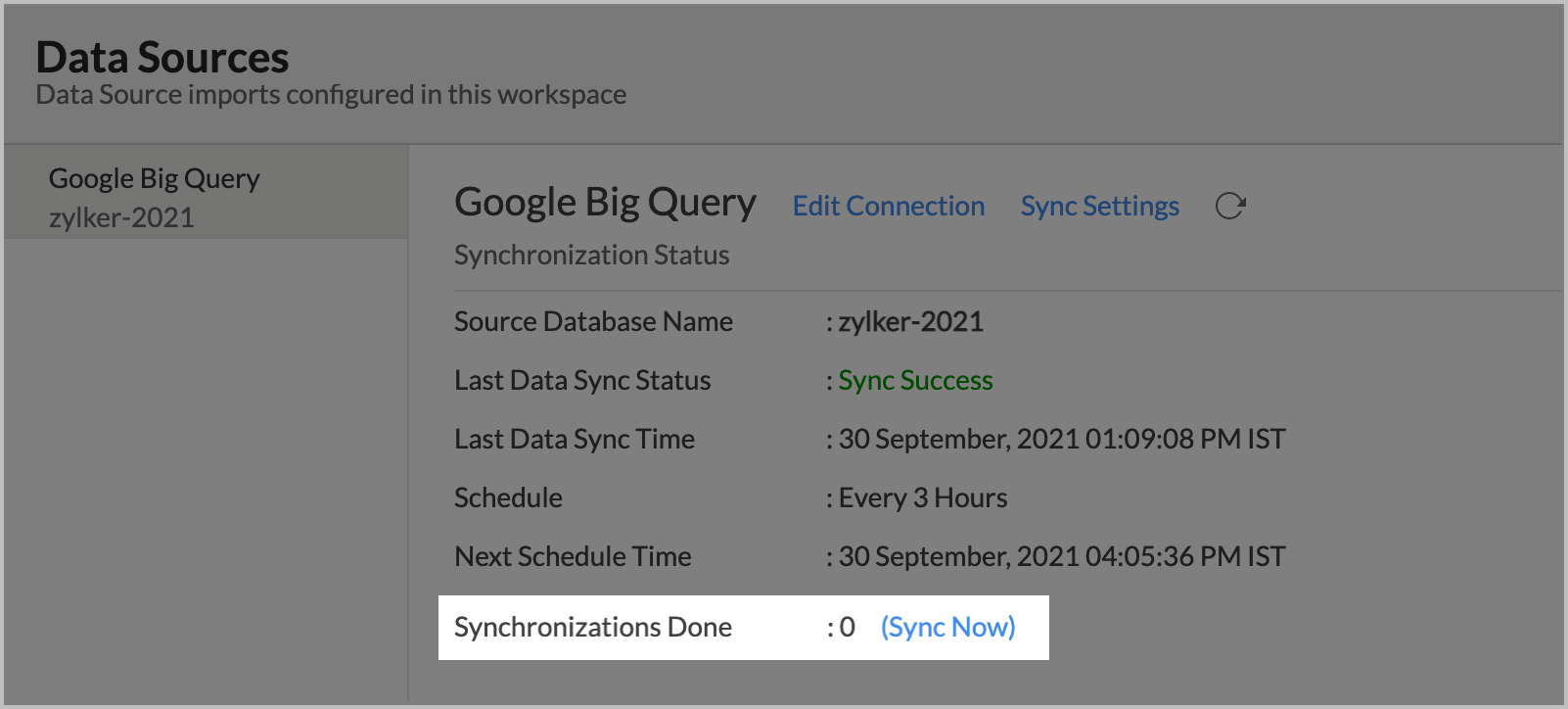The width and height of the screenshot is (1568, 709).
Task: Click the Source Database Name label
Action: tap(593, 321)
